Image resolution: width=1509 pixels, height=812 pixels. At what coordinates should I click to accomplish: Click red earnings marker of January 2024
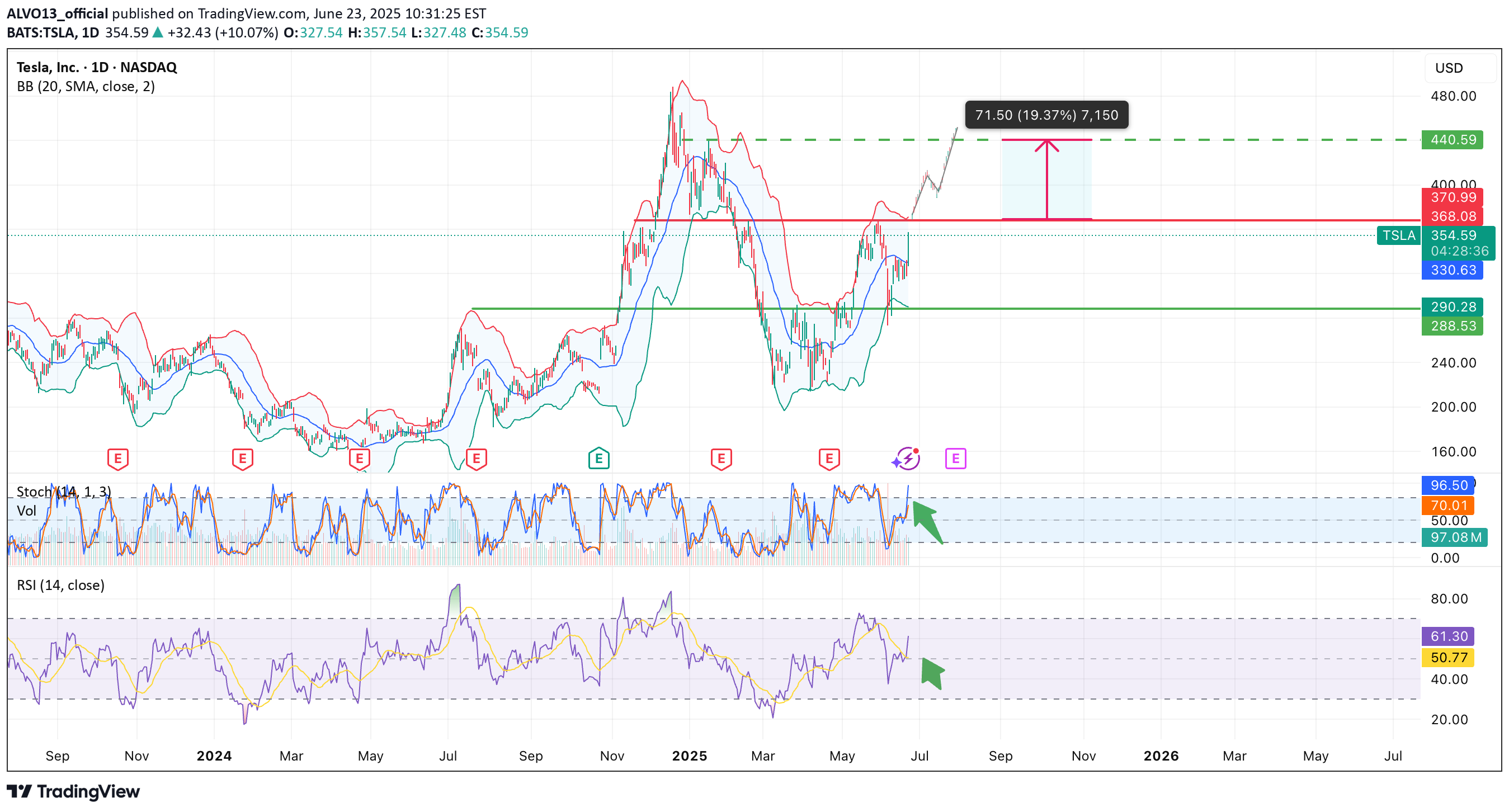click(x=243, y=459)
